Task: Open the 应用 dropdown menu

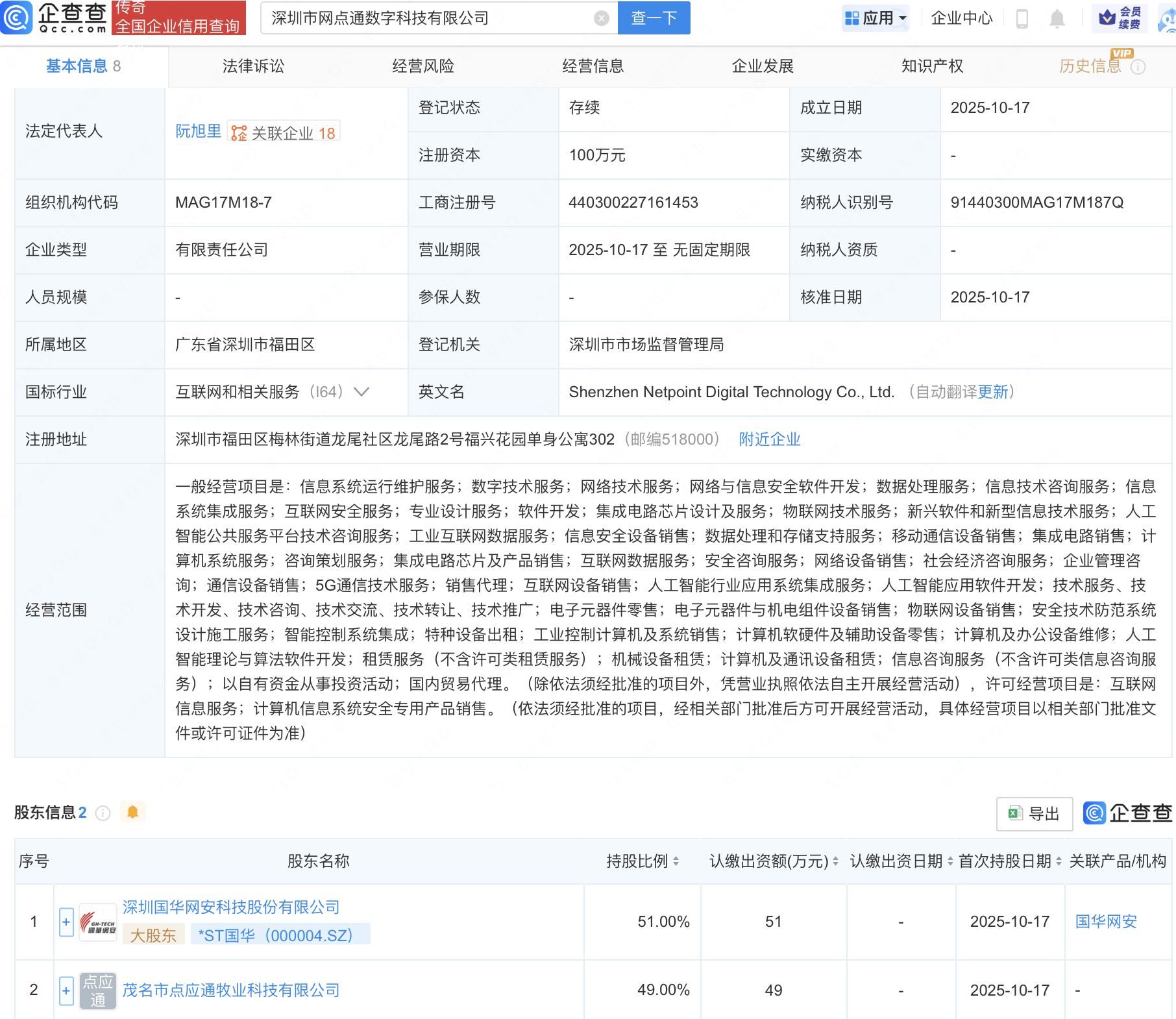Action: (876, 18)
